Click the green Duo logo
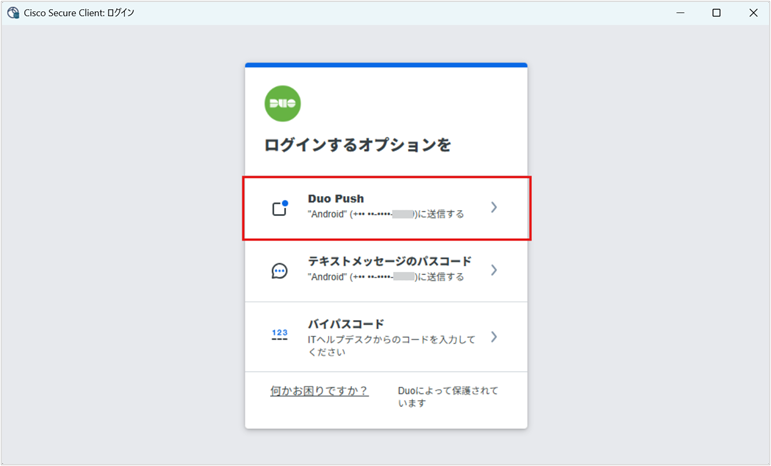Image resolution: width=771 pixels, height=466 pixels. tap(283, 104)
